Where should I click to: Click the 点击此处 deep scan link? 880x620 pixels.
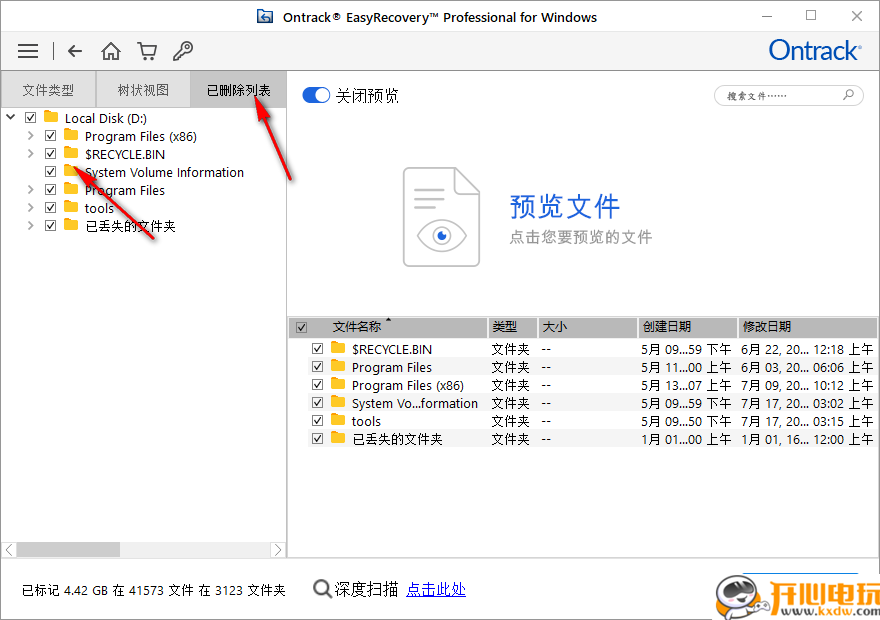(x=435, y=589)
